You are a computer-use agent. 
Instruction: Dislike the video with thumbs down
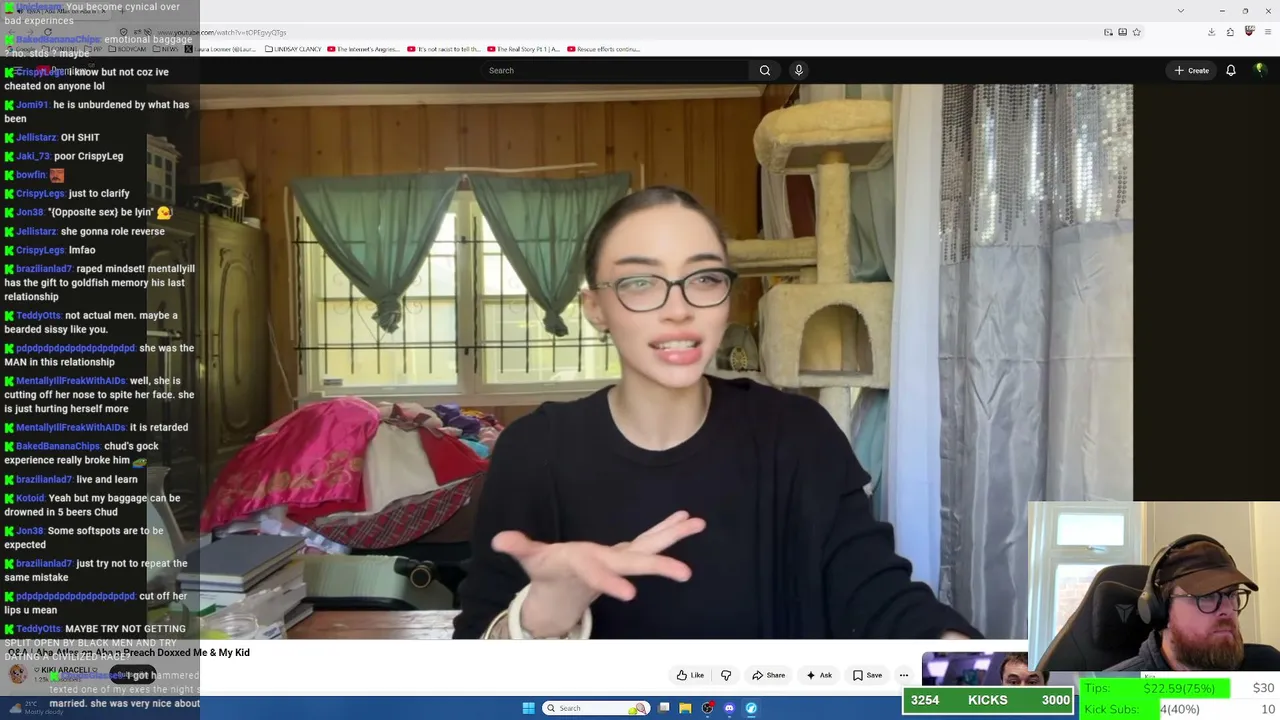[x=727, y=675]
